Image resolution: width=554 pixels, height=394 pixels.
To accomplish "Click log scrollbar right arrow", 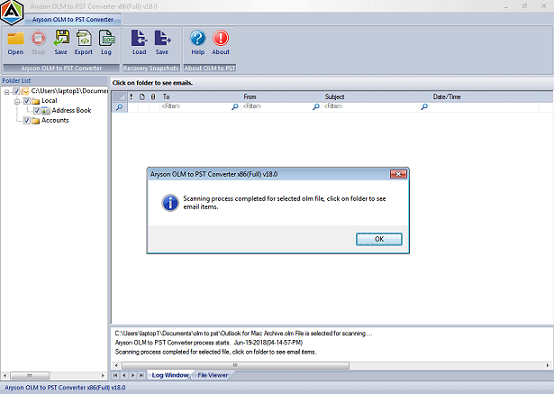I will [x=548, y=365].
